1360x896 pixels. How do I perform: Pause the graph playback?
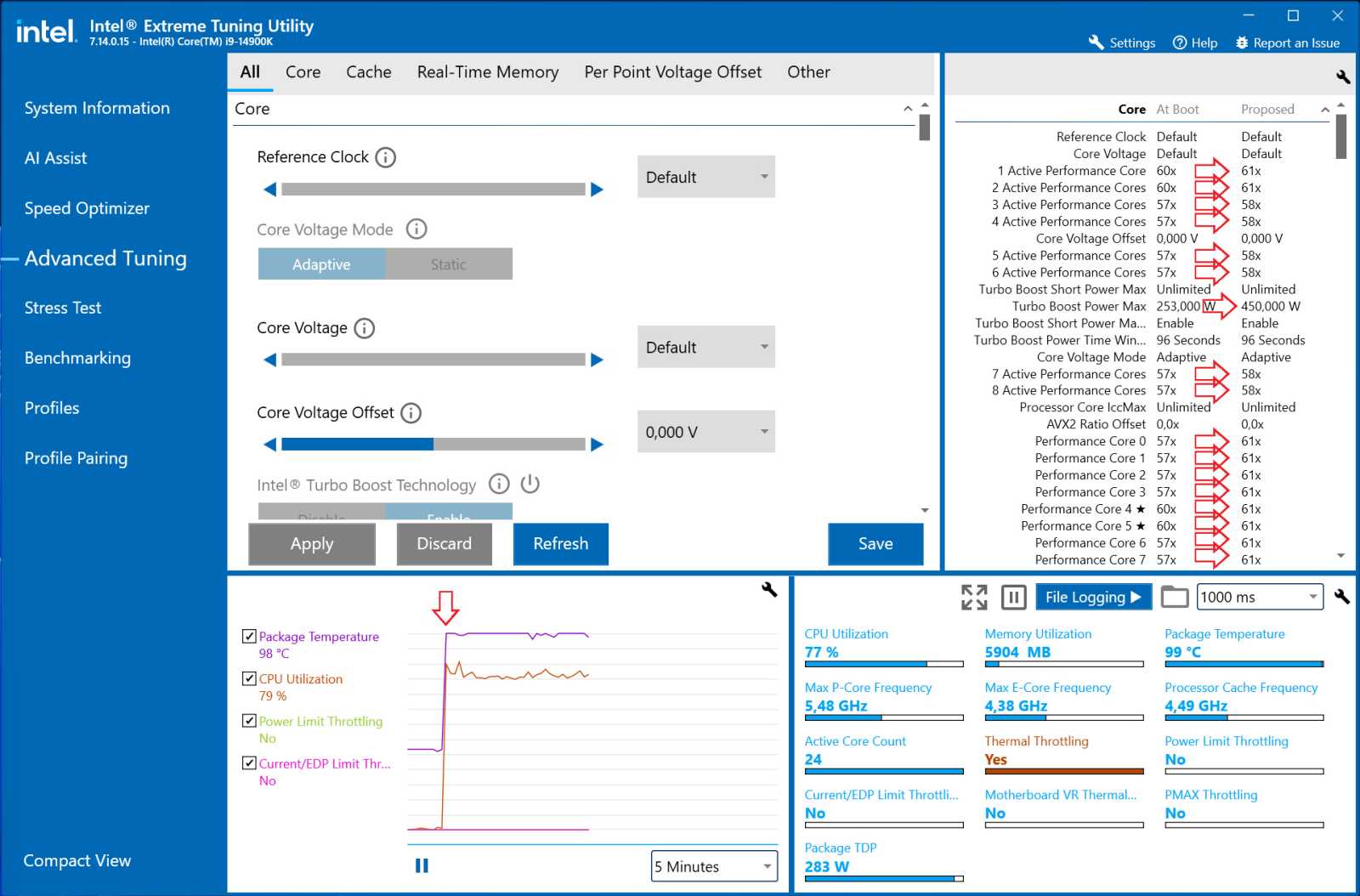pyautogui.click(x=422, y=865)
